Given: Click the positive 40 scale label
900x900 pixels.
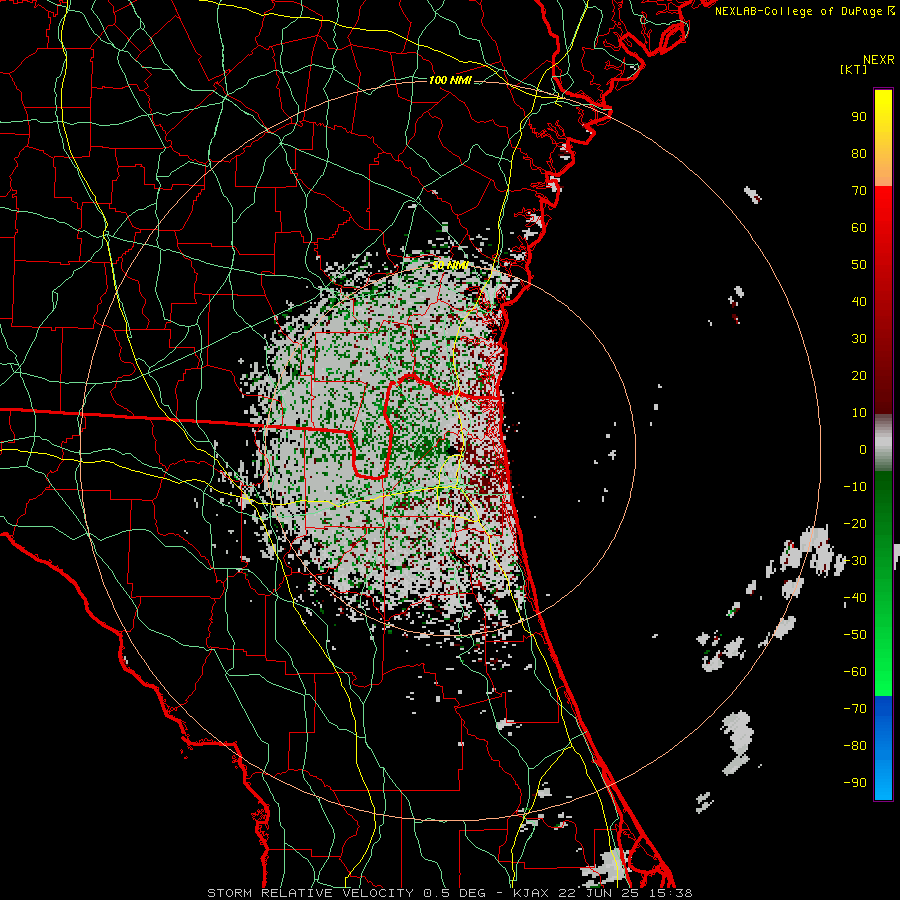Looking at the screenshot, I should [x=859, y=302].
